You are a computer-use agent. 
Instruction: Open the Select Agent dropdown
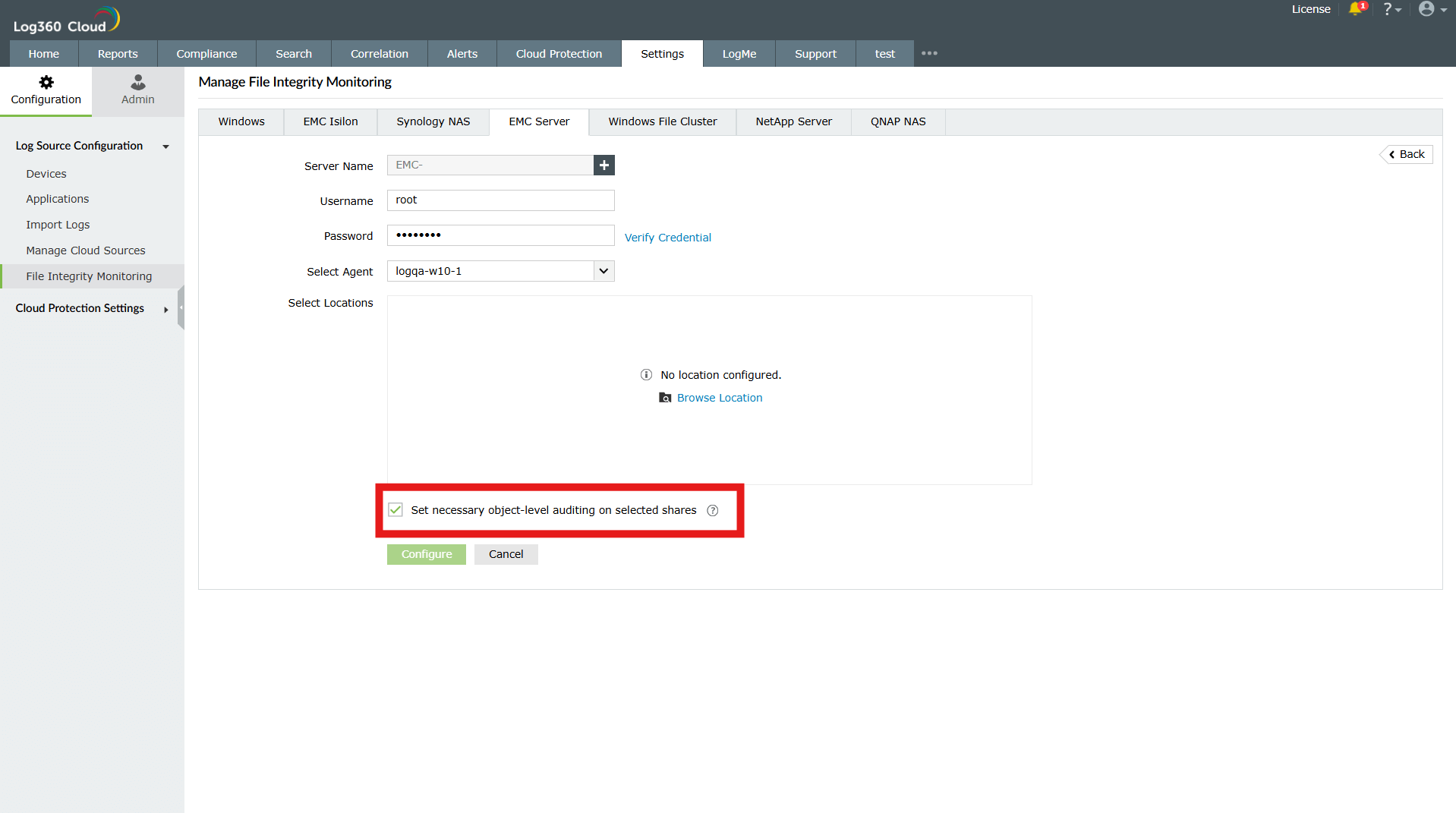(604, 271)
